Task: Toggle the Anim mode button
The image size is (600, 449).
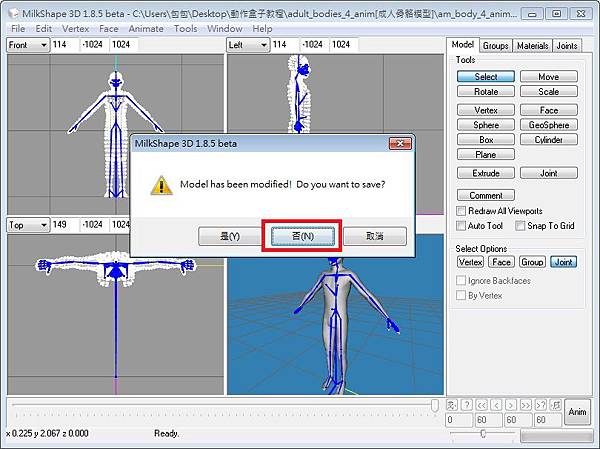Action: coord(577,412)
